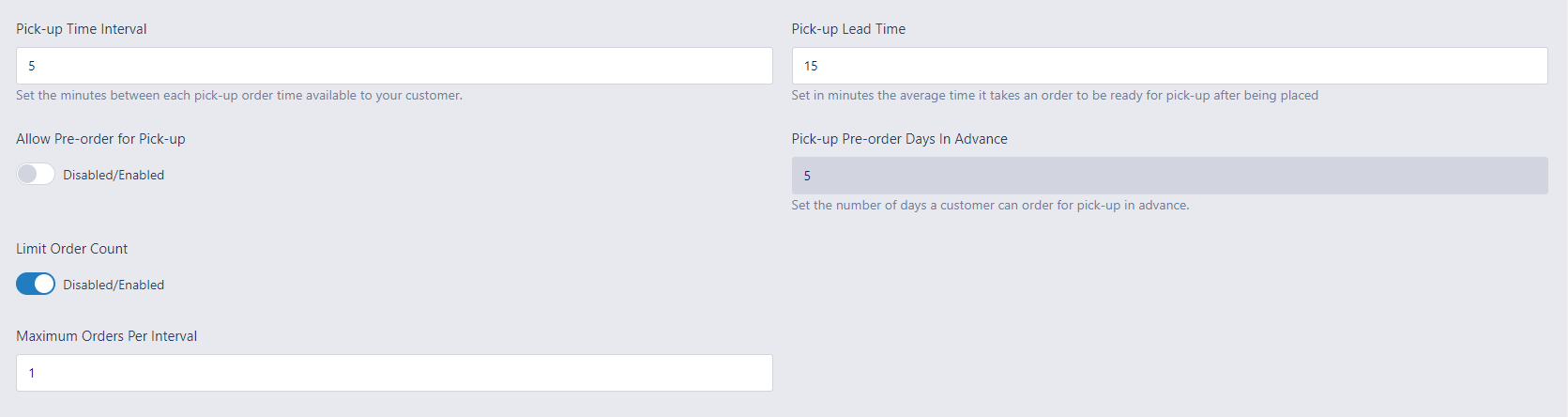The width and height of the screenshot is (1568, 417).
Task: Click the value 15 in lead time box
Action: tap(811, 66)
